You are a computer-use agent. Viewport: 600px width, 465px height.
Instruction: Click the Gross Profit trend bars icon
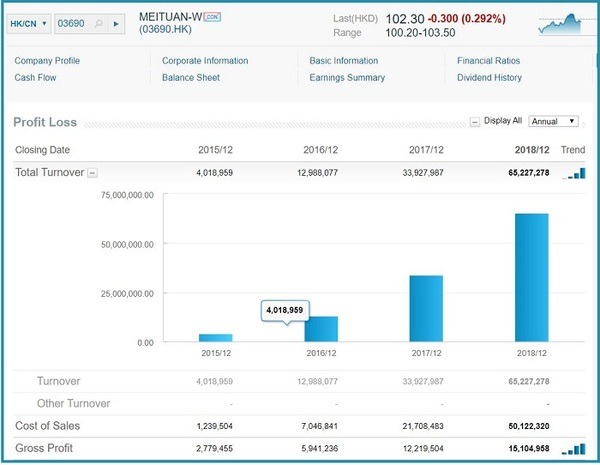coord(574,449)
